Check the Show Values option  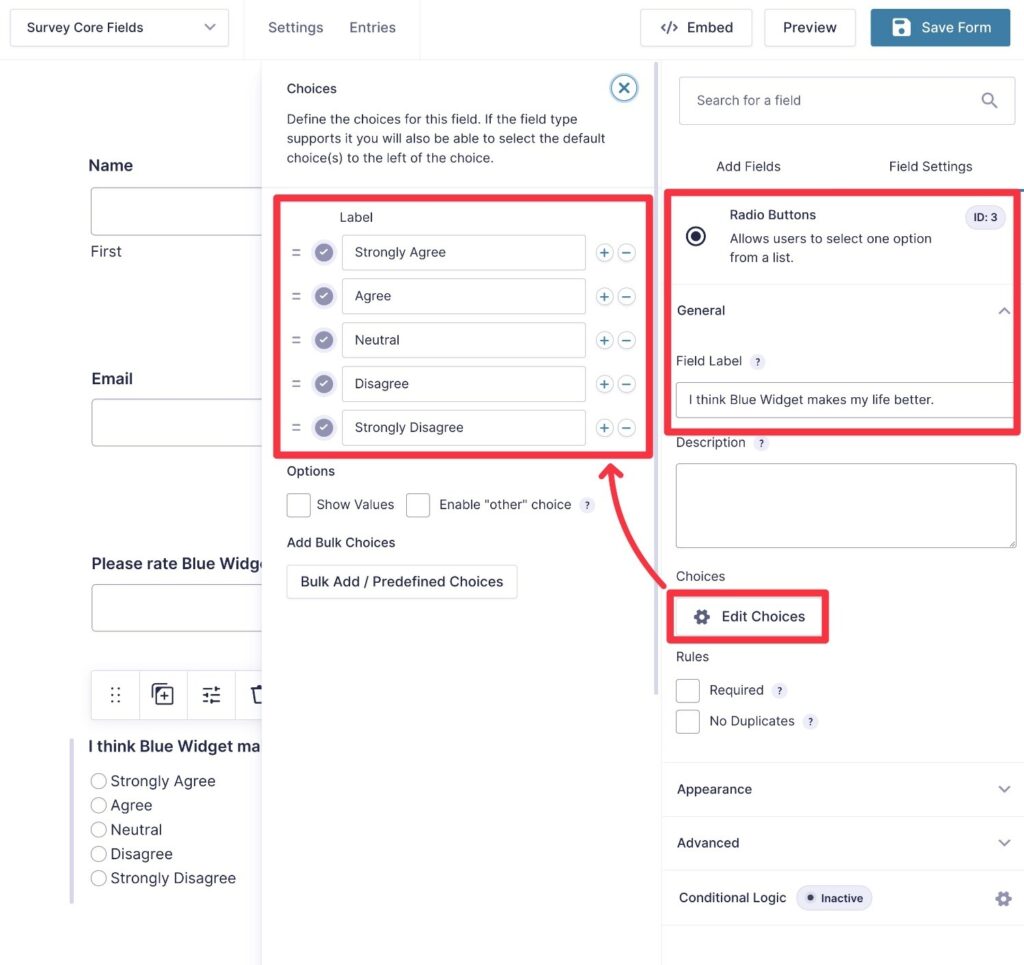tap(298, 505)
